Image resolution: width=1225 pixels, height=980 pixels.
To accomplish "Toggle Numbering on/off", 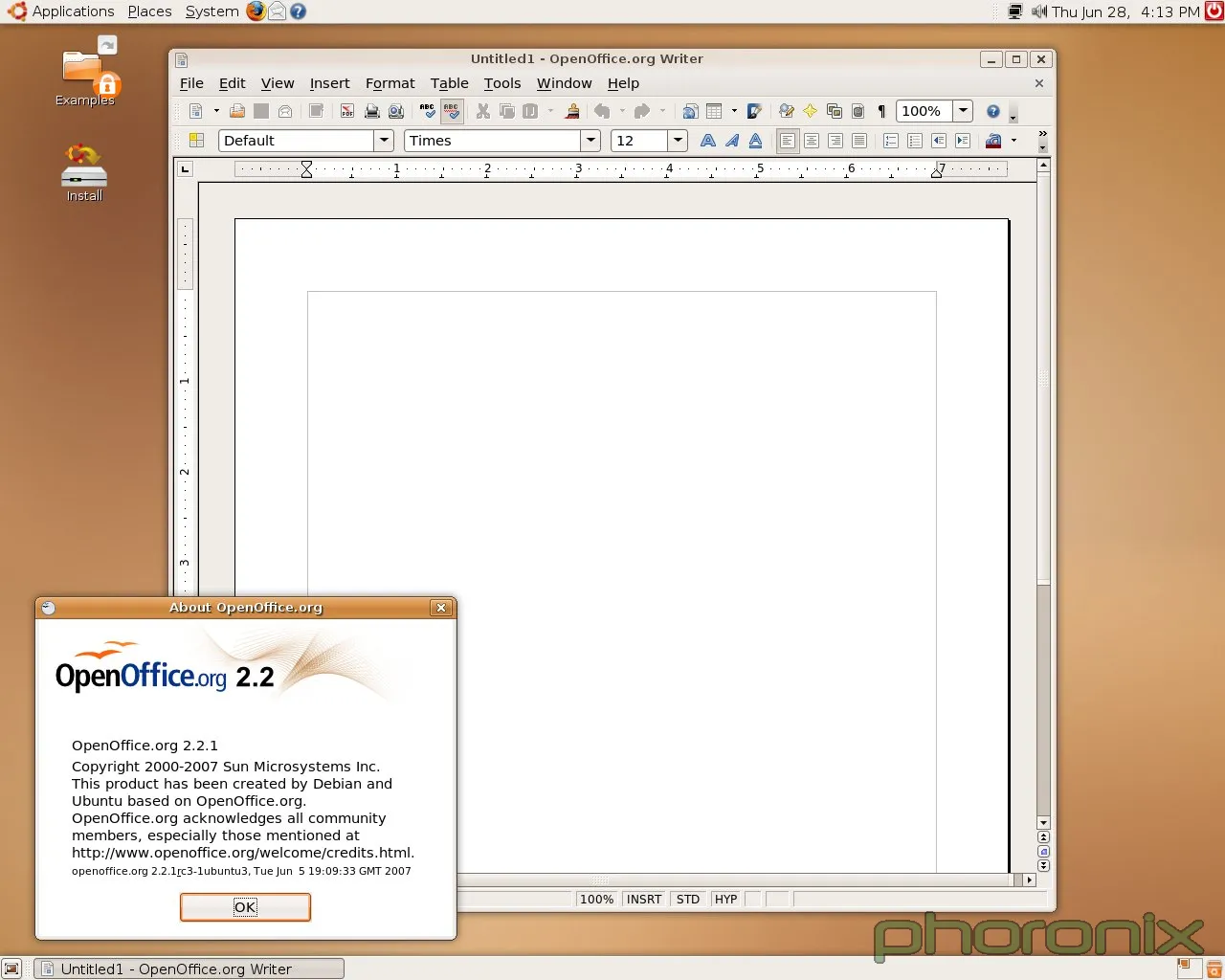I will (891, 141).
